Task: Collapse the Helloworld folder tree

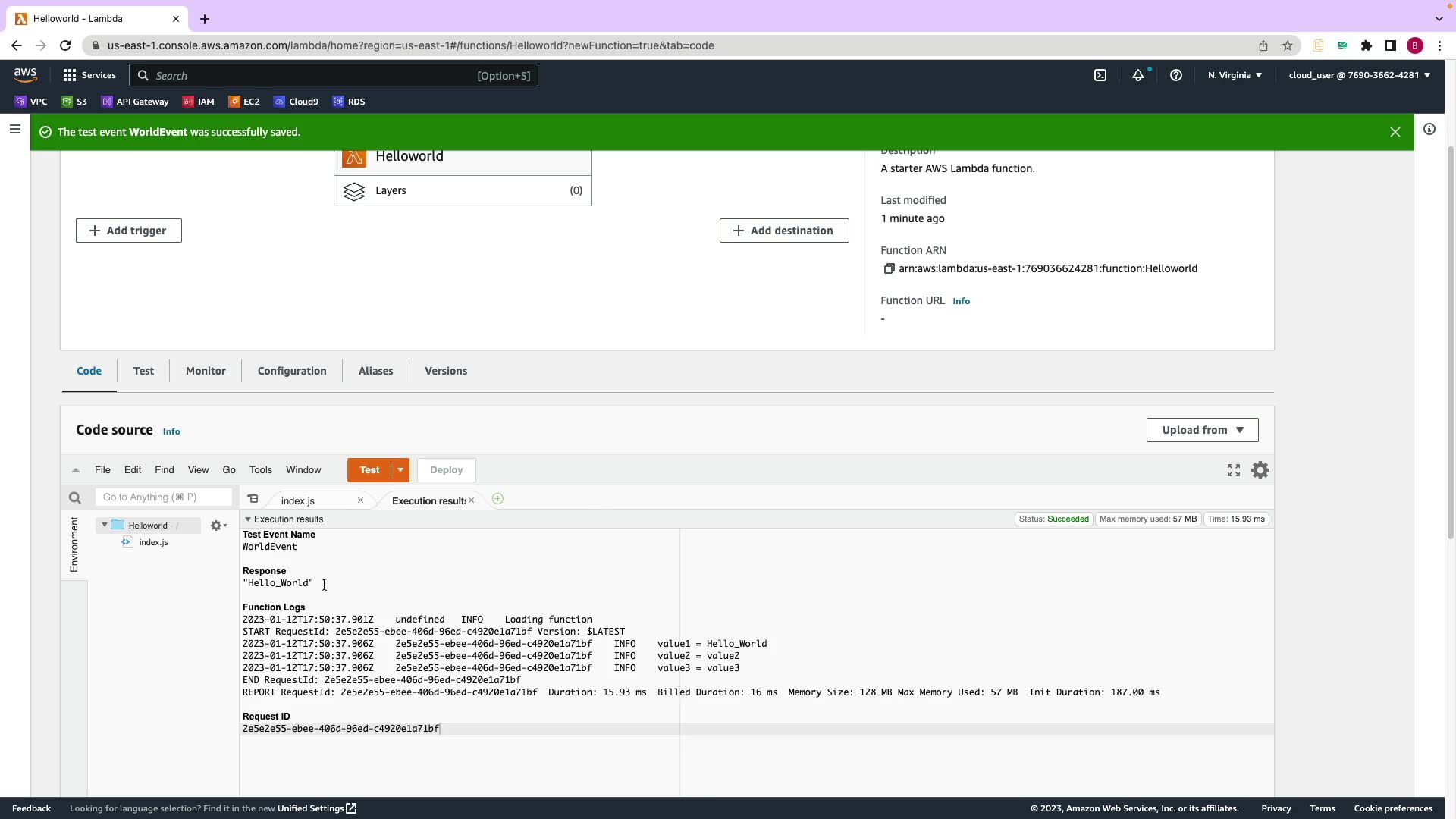Action: pyautogui.click(x=105, y=525)
